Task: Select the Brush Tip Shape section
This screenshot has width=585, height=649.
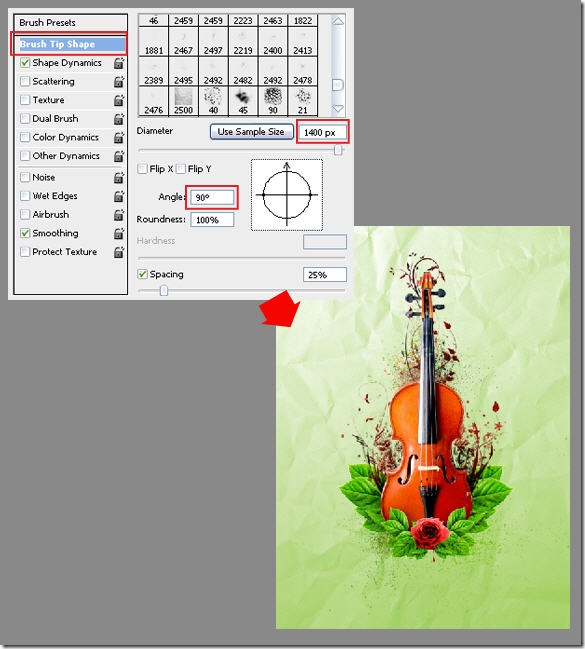Action: (x=69, y=44)
